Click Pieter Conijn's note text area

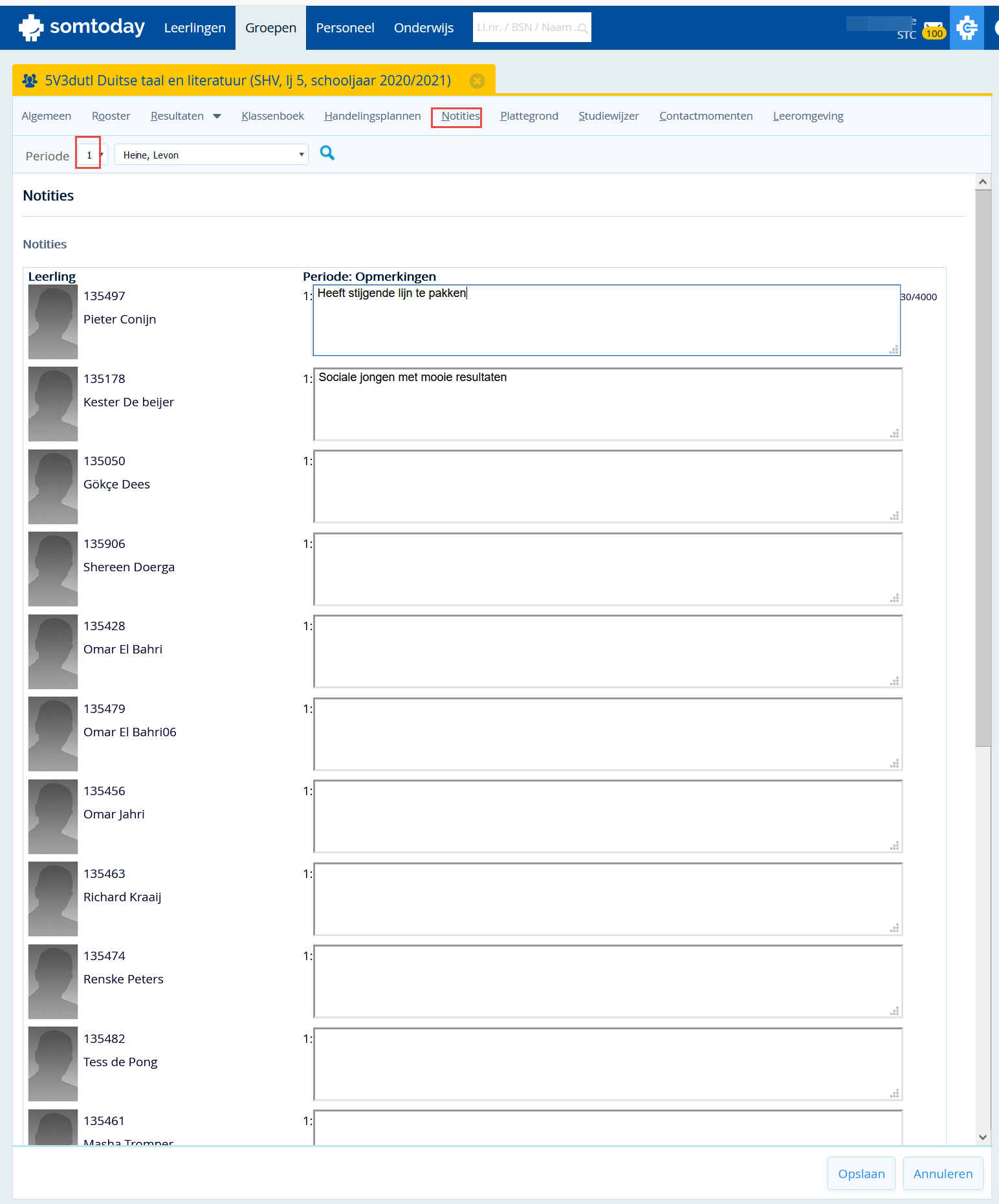[x=607, y=320]
